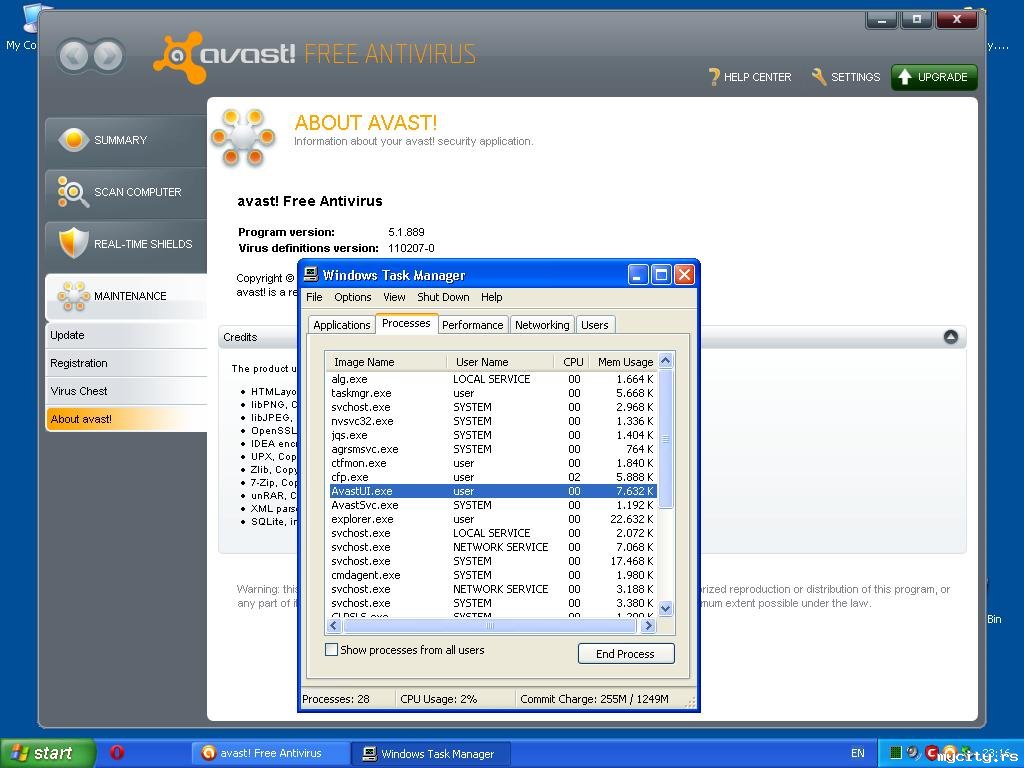Sort processes by Image Name column

tap(387, 362)
